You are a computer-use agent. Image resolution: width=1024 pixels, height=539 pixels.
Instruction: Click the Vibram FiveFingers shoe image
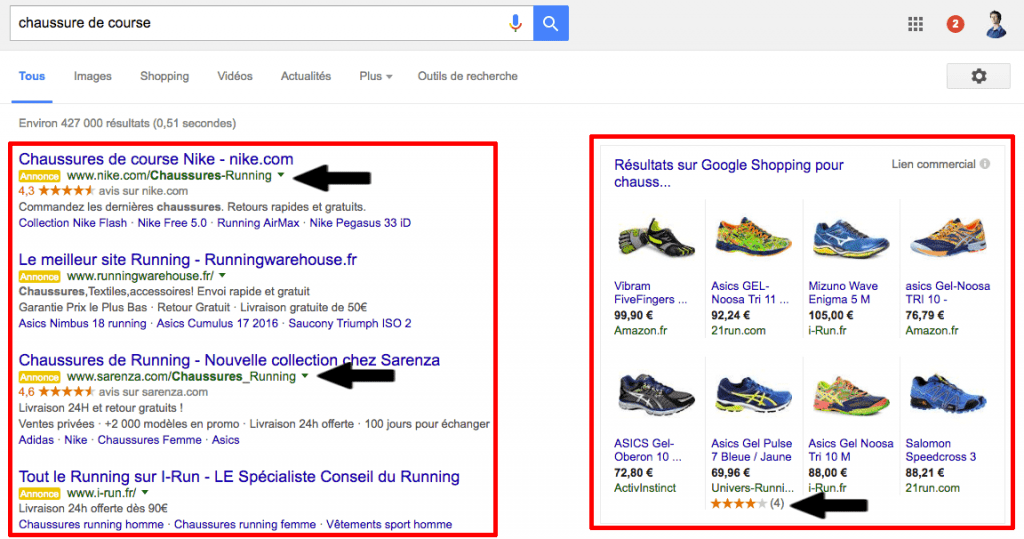[655, 238]
